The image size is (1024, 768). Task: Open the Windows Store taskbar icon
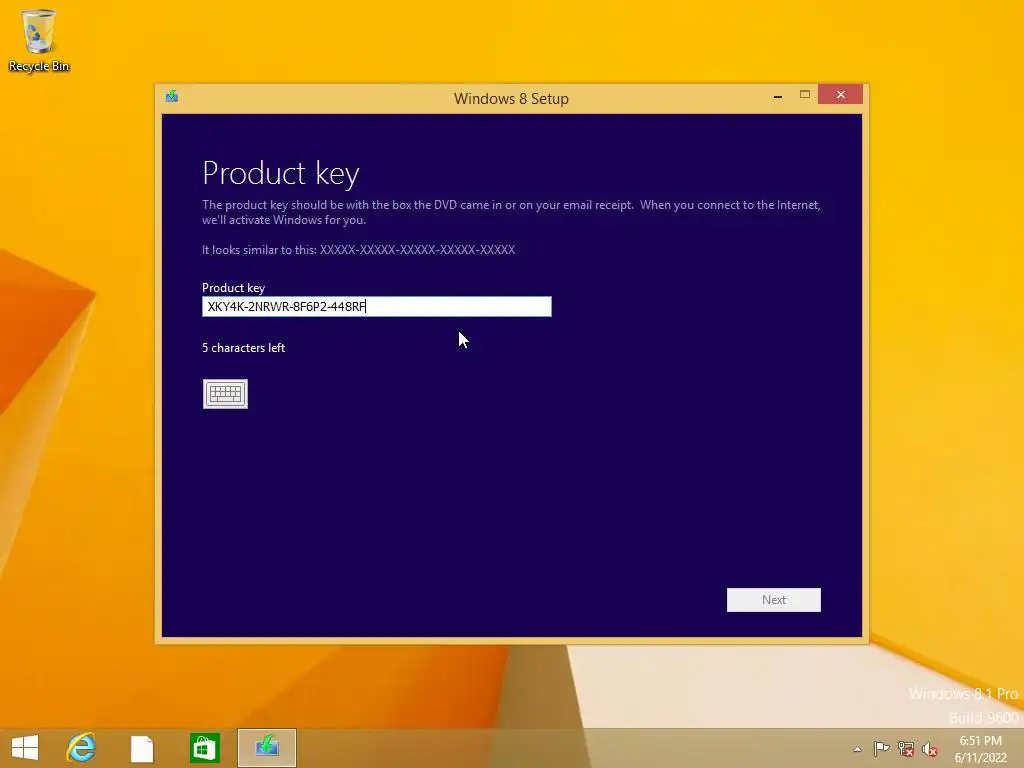click(x=204, y=748)
